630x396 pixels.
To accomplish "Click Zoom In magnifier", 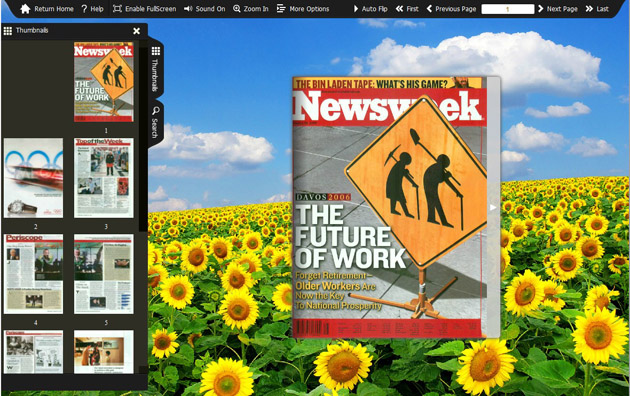I will pyautogui.click(x=250, y=8).
